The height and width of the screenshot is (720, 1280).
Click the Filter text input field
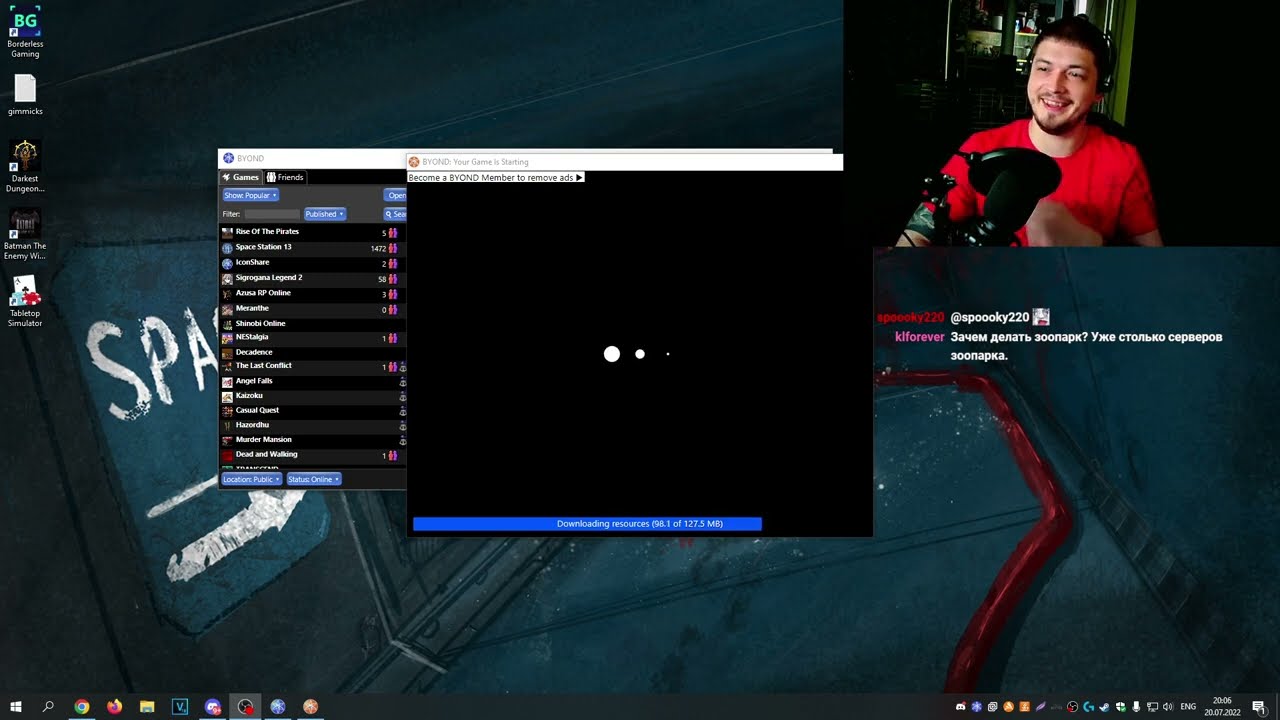(x=272, y=214)
